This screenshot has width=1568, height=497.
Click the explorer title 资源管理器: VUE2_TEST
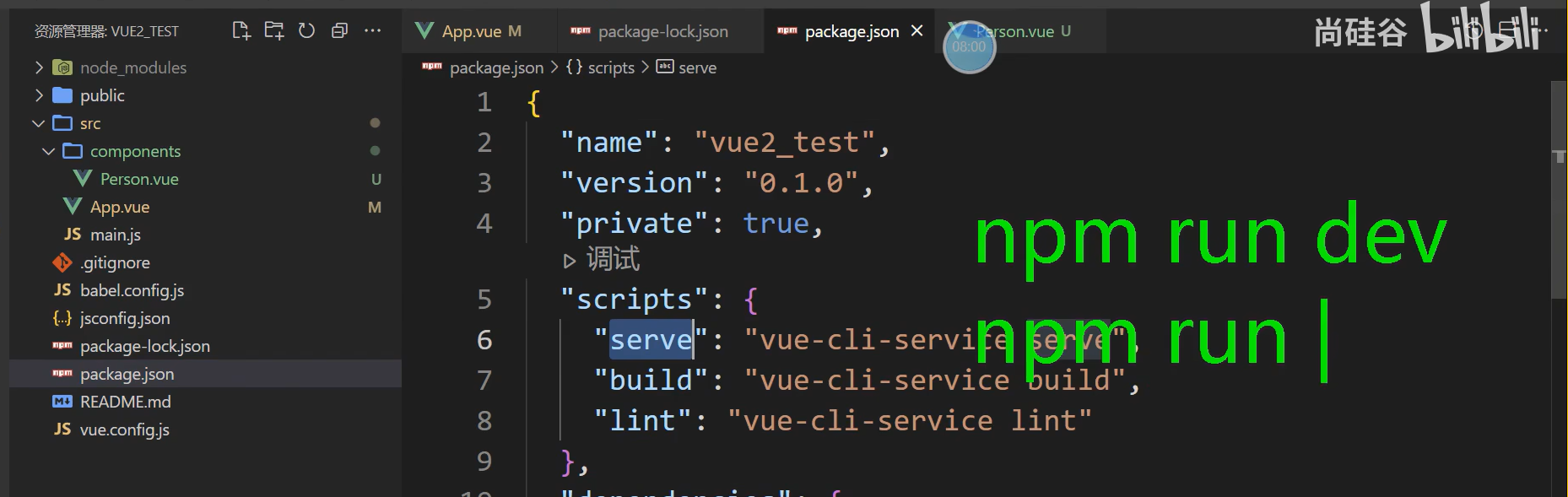point(106,31)
